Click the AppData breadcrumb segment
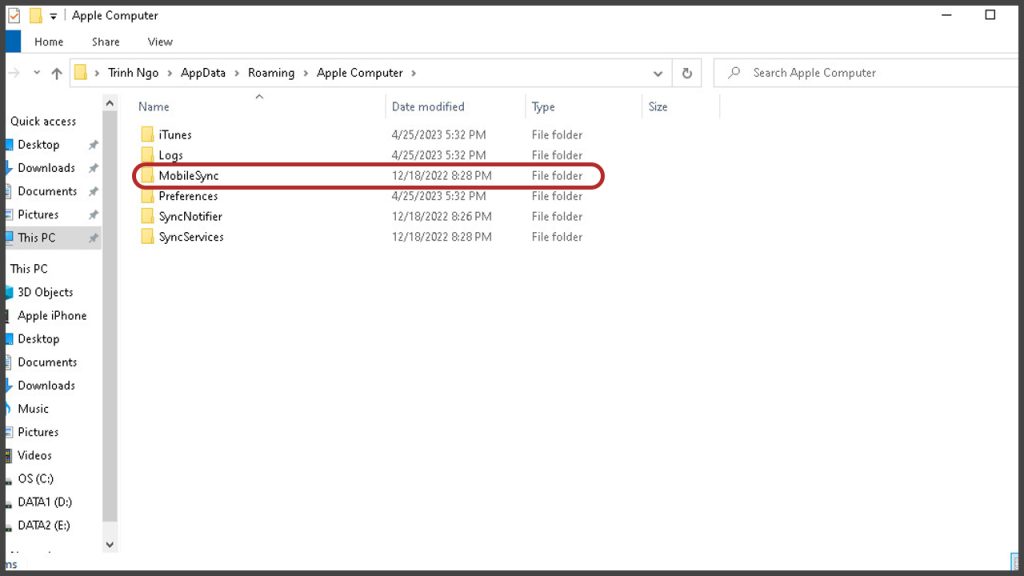This screenshot has width=1024, height=576. pos(203,73)
